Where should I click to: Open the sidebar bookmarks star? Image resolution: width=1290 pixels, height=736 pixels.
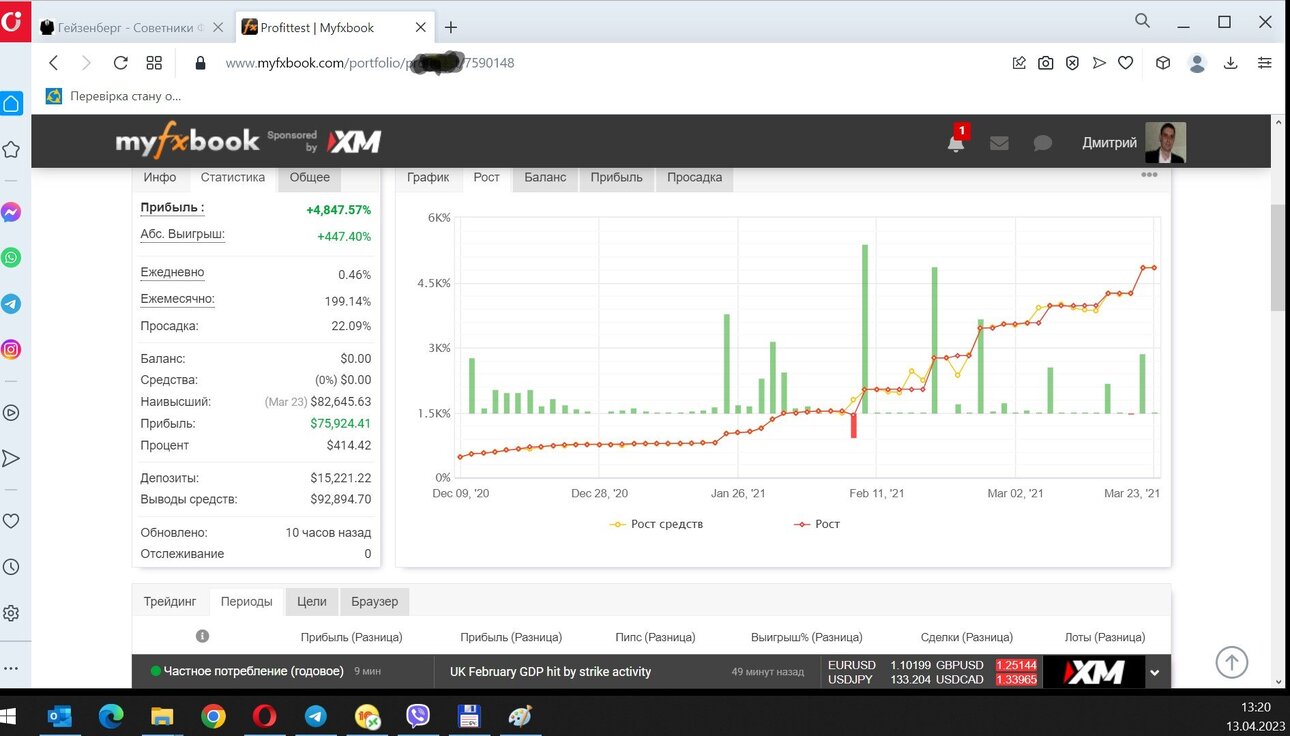(x=11, y=149)
